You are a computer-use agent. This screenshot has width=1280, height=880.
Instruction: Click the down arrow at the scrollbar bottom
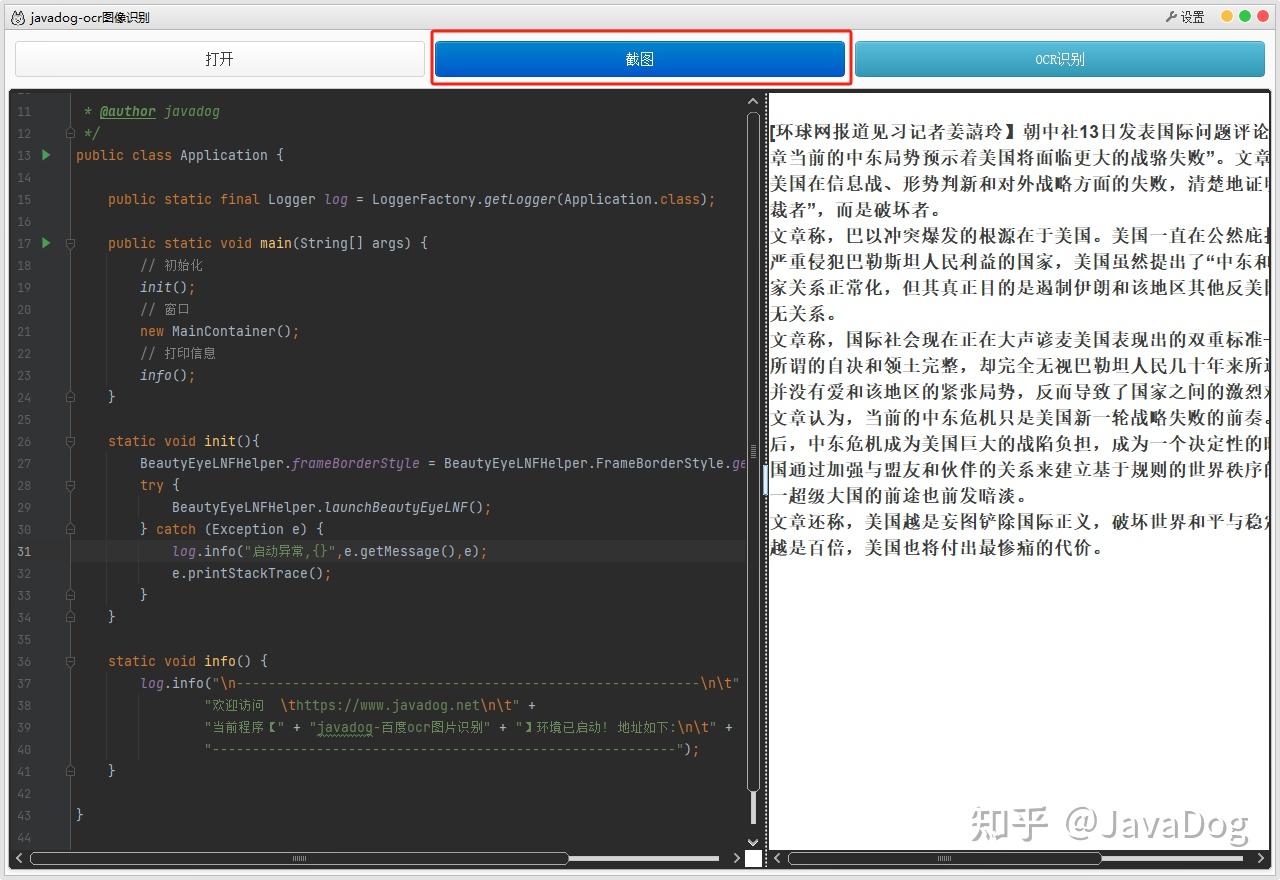click(753, 843)
